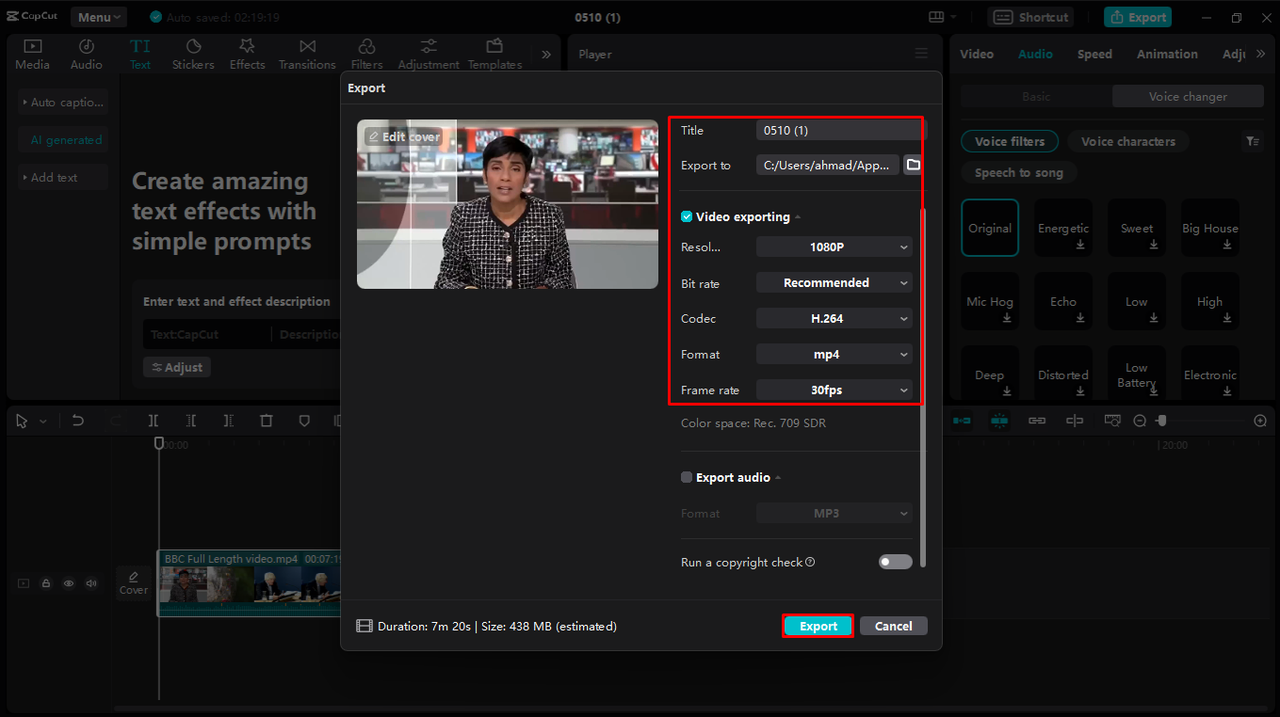
Task: Open the Bit rate dropdown showing Recommended
Action: [834, 283]
